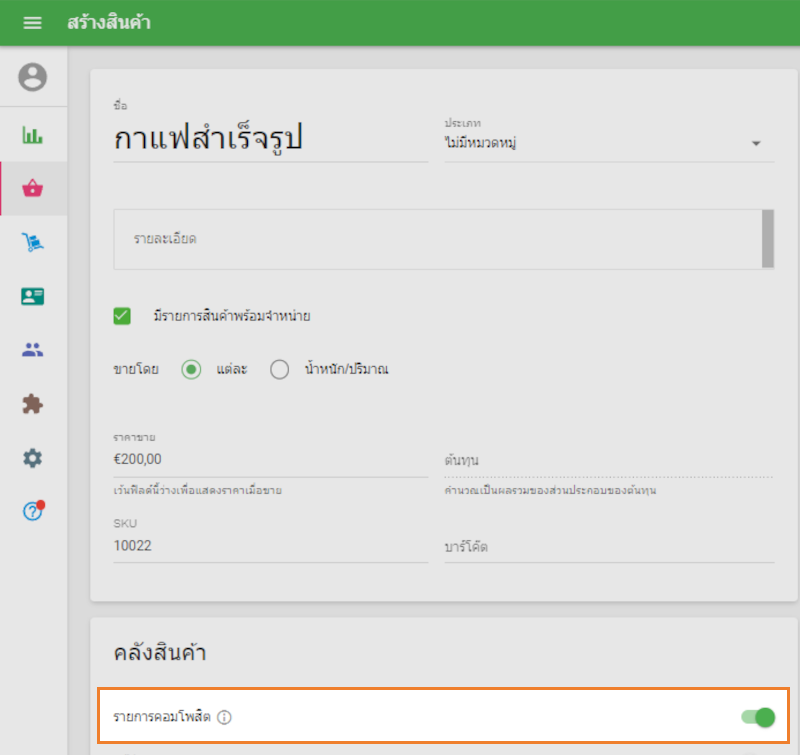Open inventory management hand truck icon
Viewport: 800px width, 755px height.
(x=32, y=242)
